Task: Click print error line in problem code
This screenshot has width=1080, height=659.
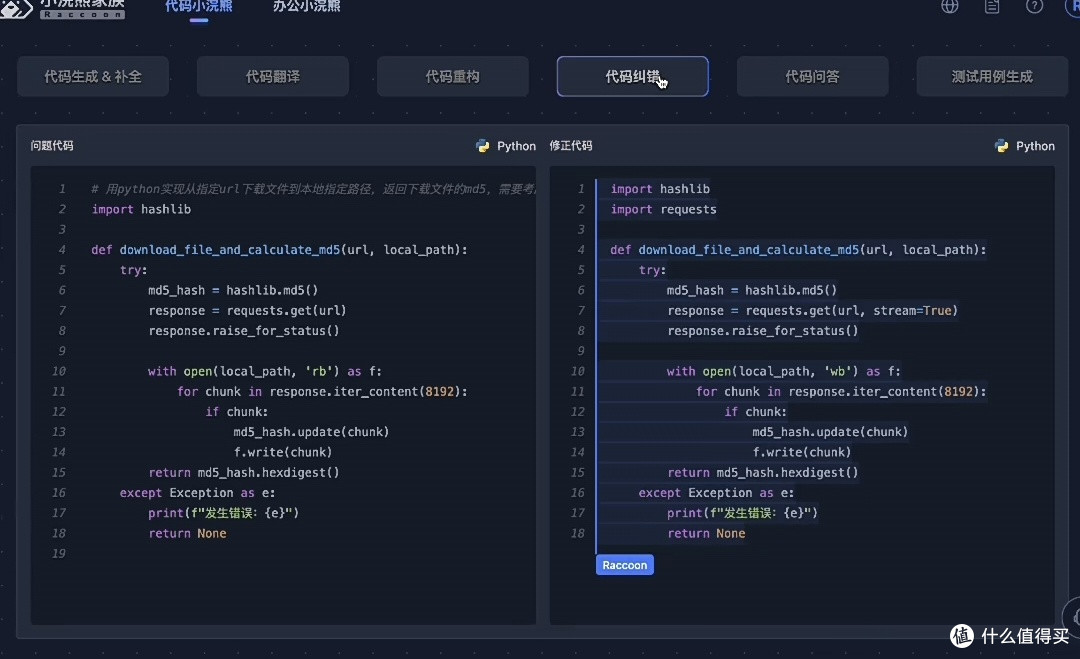Action: (x=224, y=513)
